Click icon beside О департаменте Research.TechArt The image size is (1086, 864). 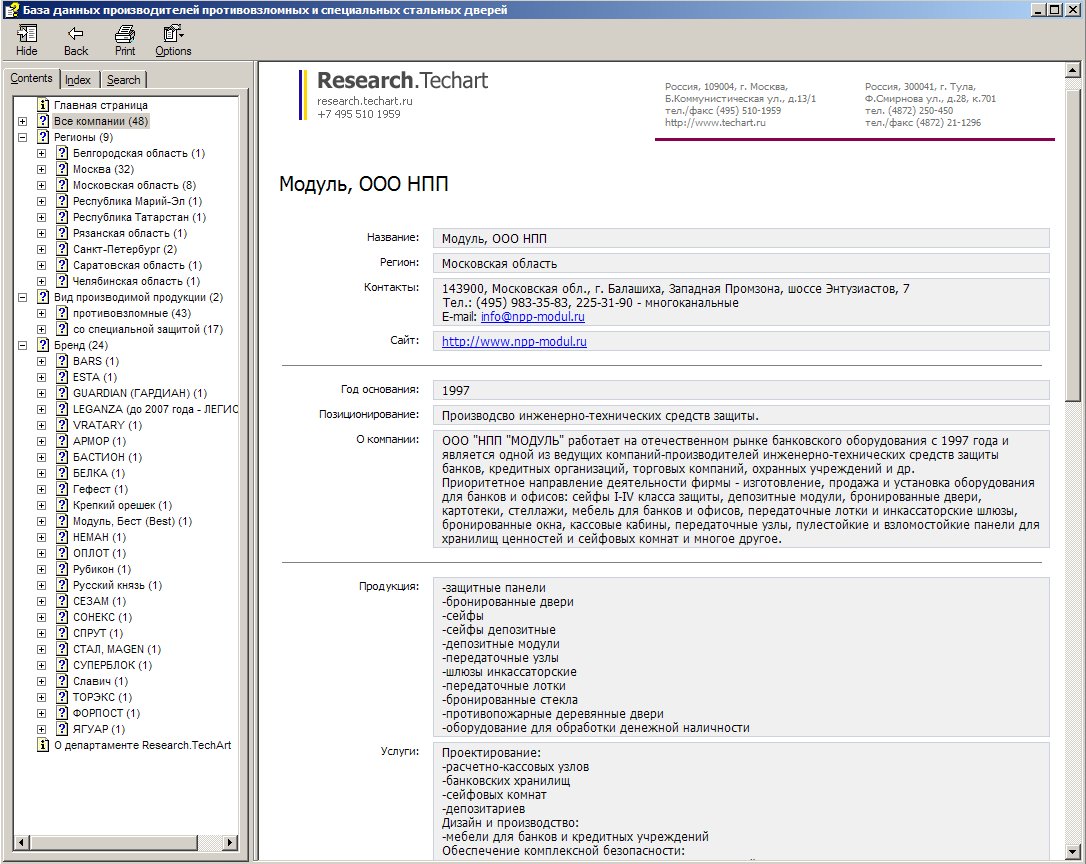point(43,745)
